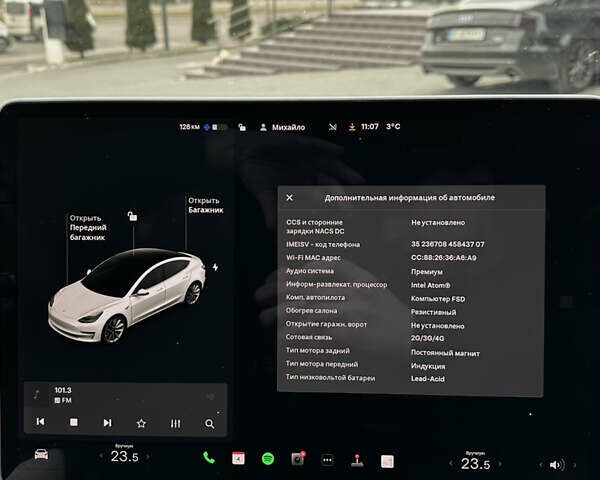Open the green Phone app
The height and width of the screenshot is (480, 600).
pyautogui.click(x=209, y=457)
